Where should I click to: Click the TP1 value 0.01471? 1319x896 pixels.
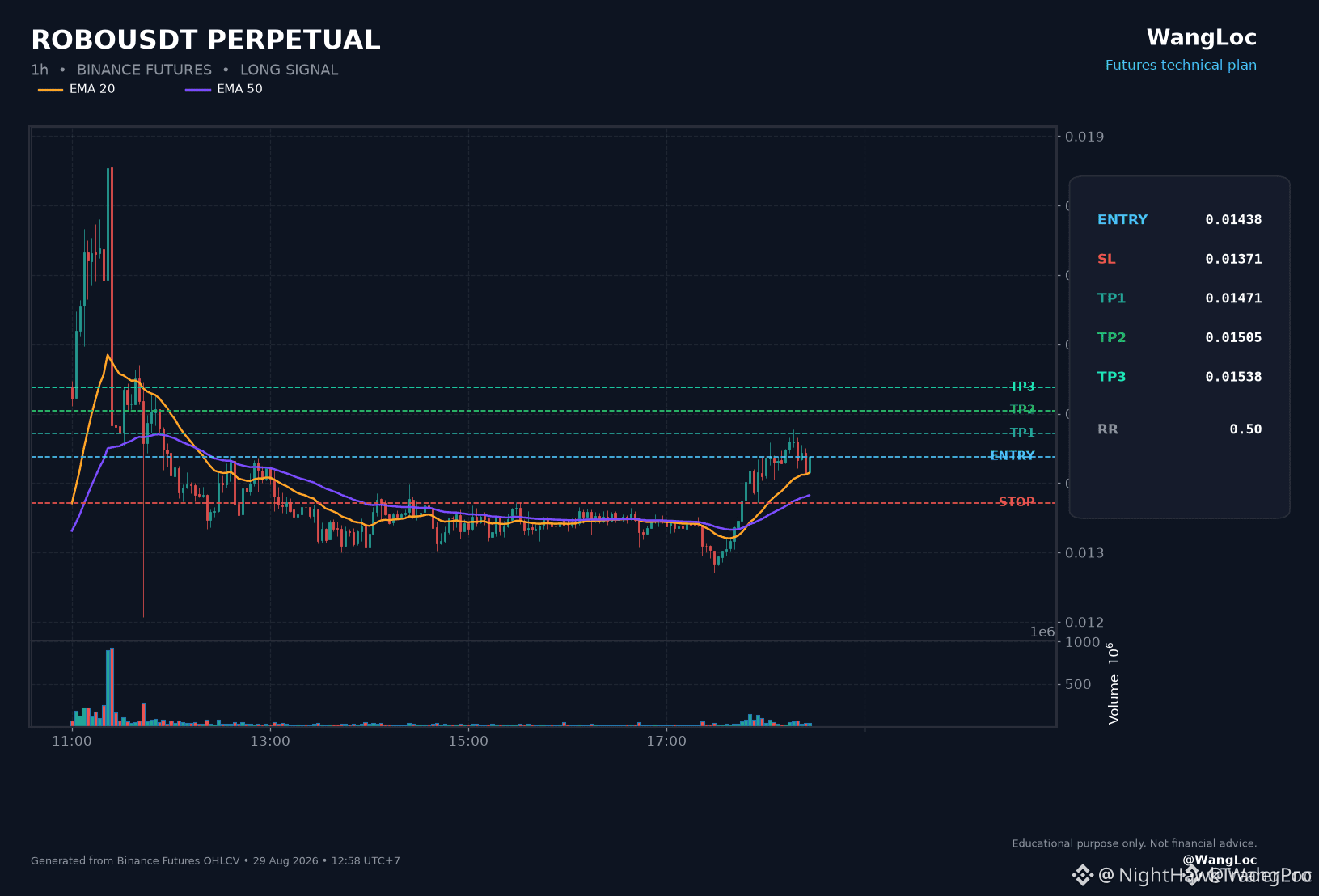[1233, 298]
